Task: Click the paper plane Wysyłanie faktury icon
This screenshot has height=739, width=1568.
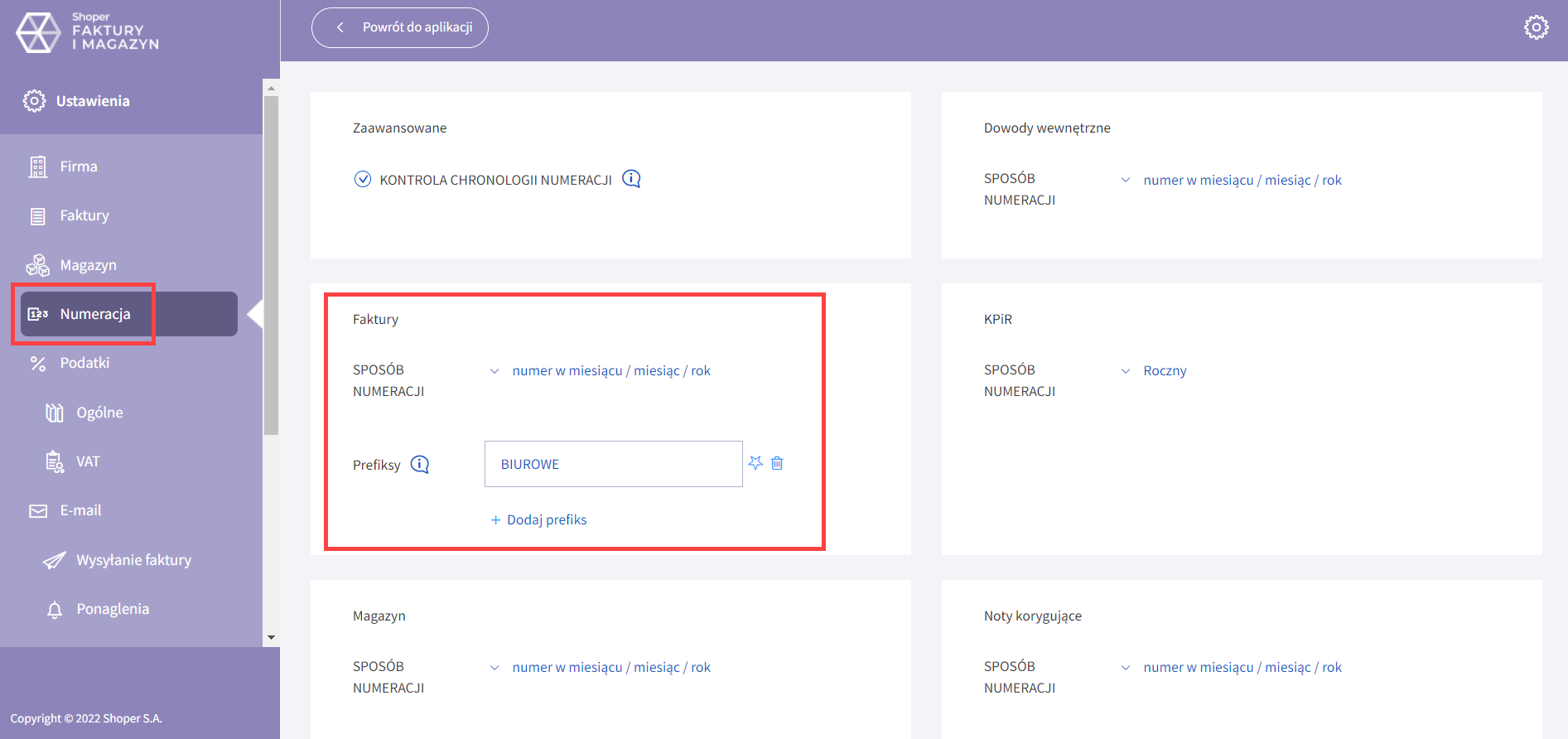Action: coord(55,561)
